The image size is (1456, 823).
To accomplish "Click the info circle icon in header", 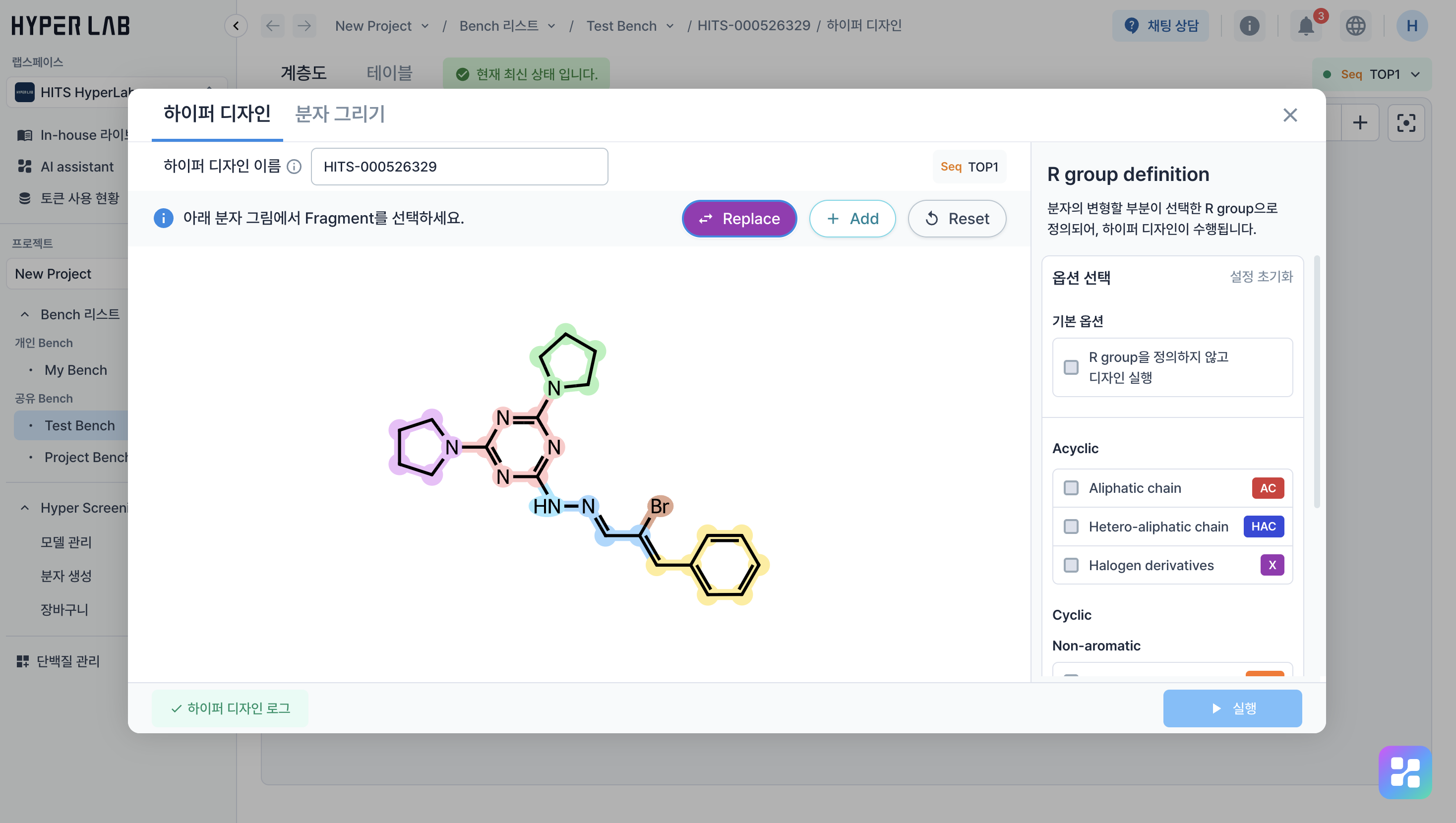I will [1249, 26].
